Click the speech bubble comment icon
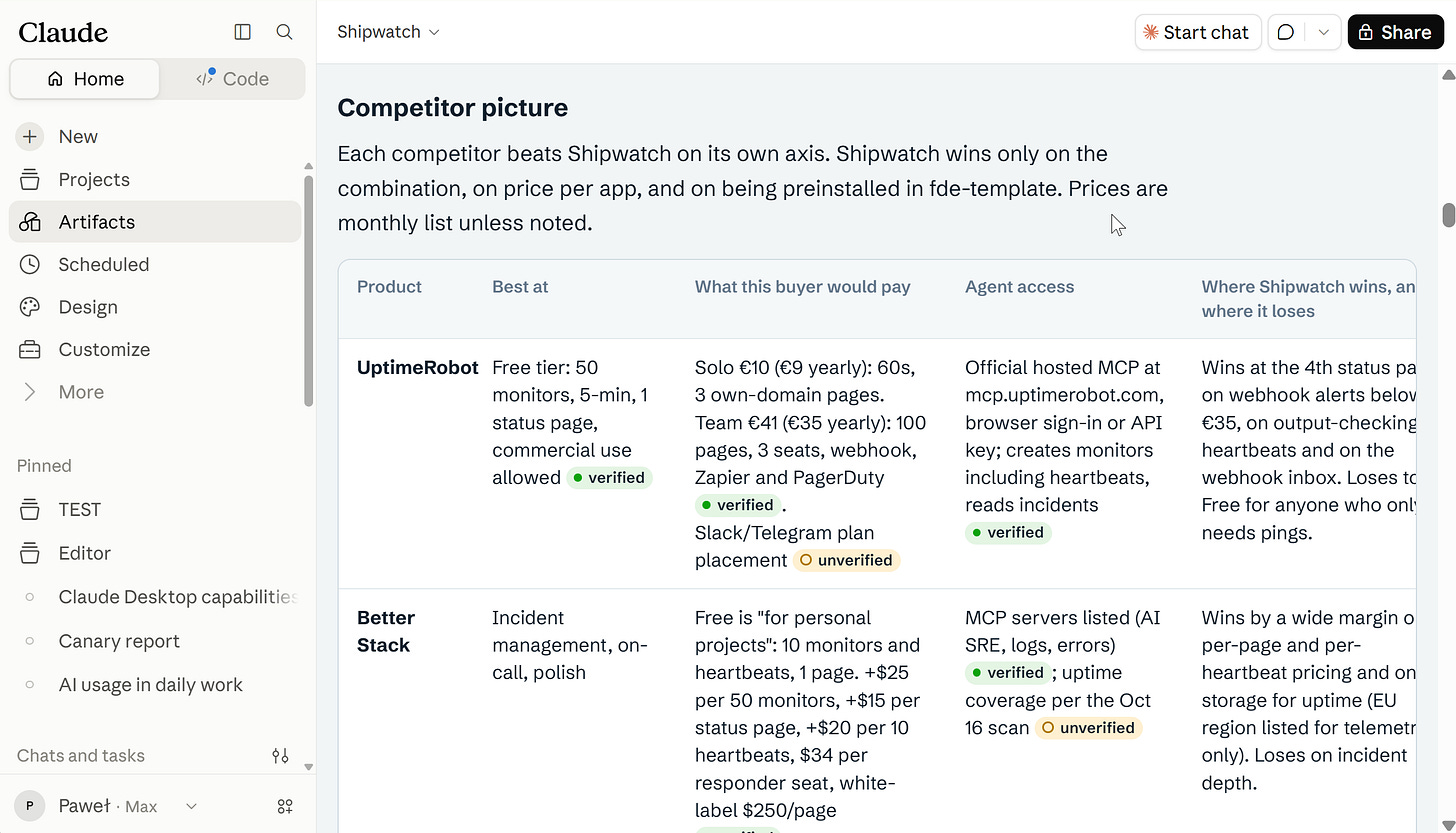Viewport: 1456px width, 833px height. (x=1286, y=32)
